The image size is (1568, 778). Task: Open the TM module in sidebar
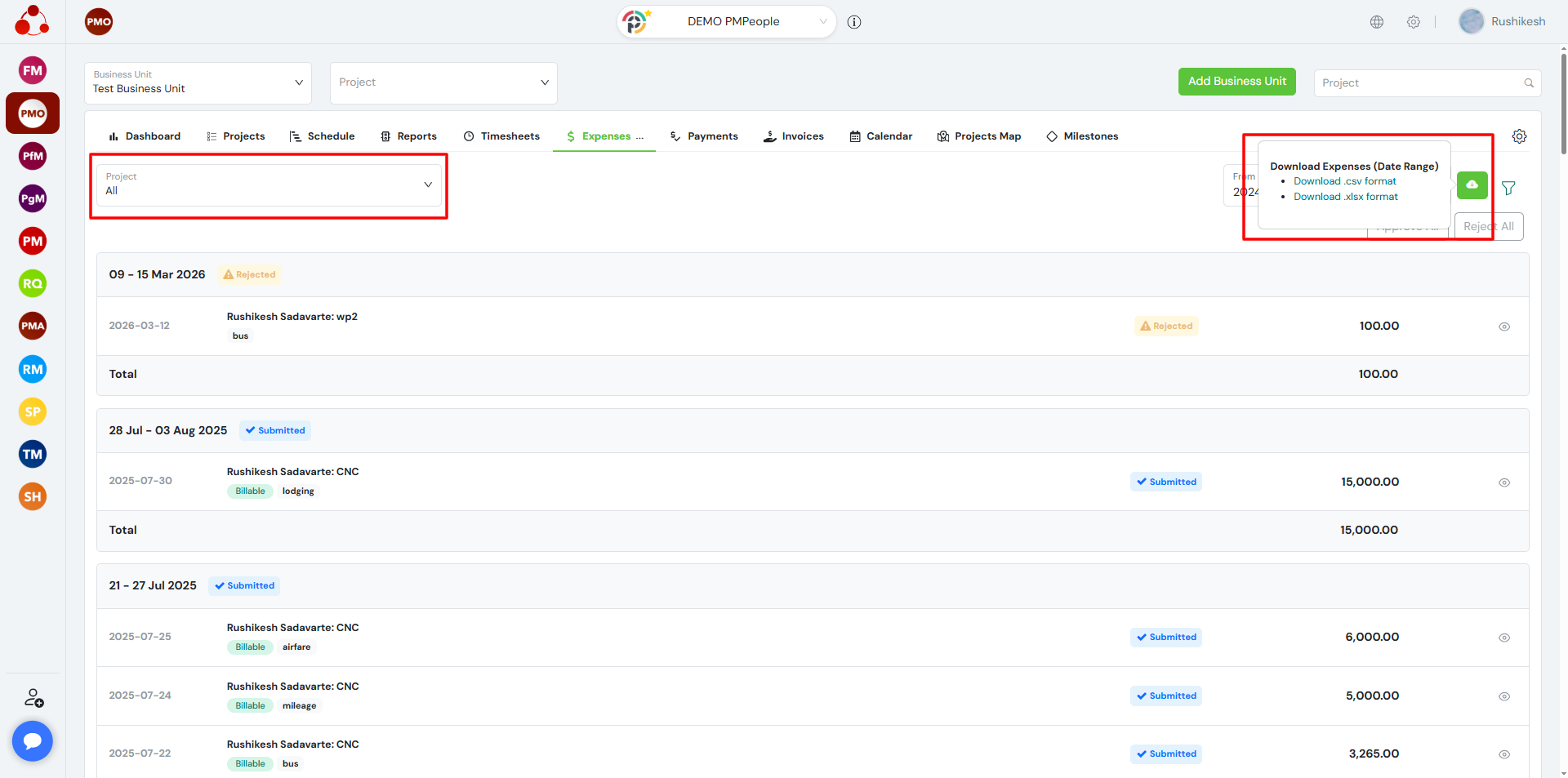pyautogui.click(x=33, y=454)
